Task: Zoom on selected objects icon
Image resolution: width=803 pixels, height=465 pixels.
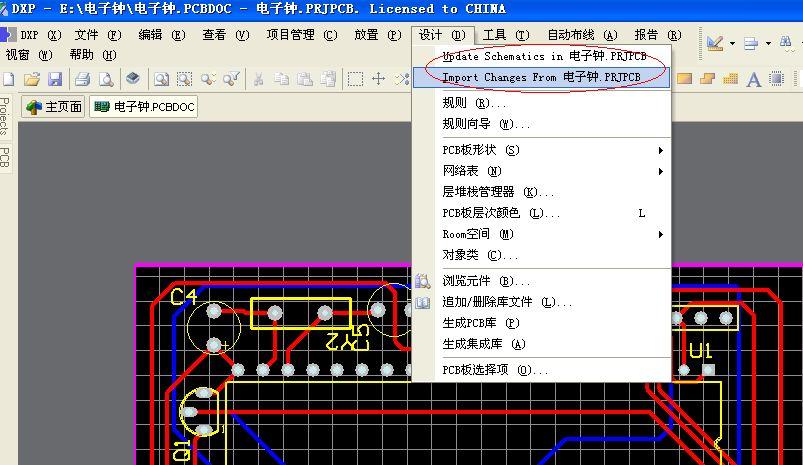Action: click(x=207, y=79)
